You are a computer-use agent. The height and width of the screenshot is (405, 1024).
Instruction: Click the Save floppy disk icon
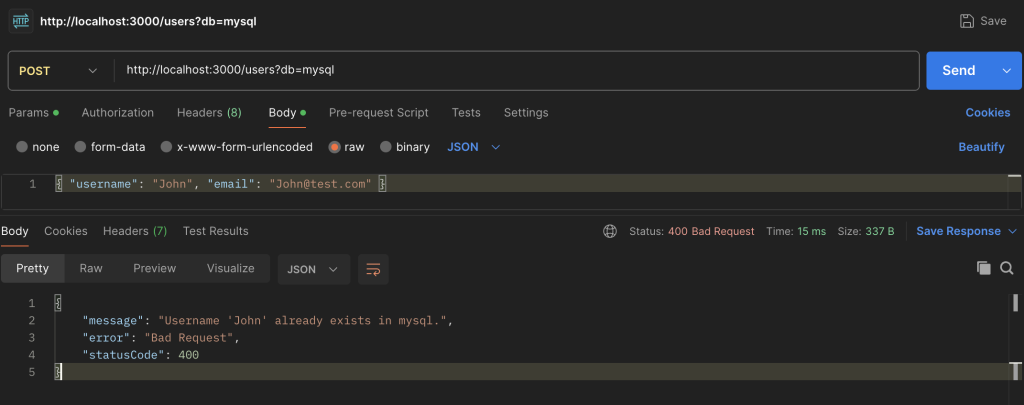(x=966, y=21)
